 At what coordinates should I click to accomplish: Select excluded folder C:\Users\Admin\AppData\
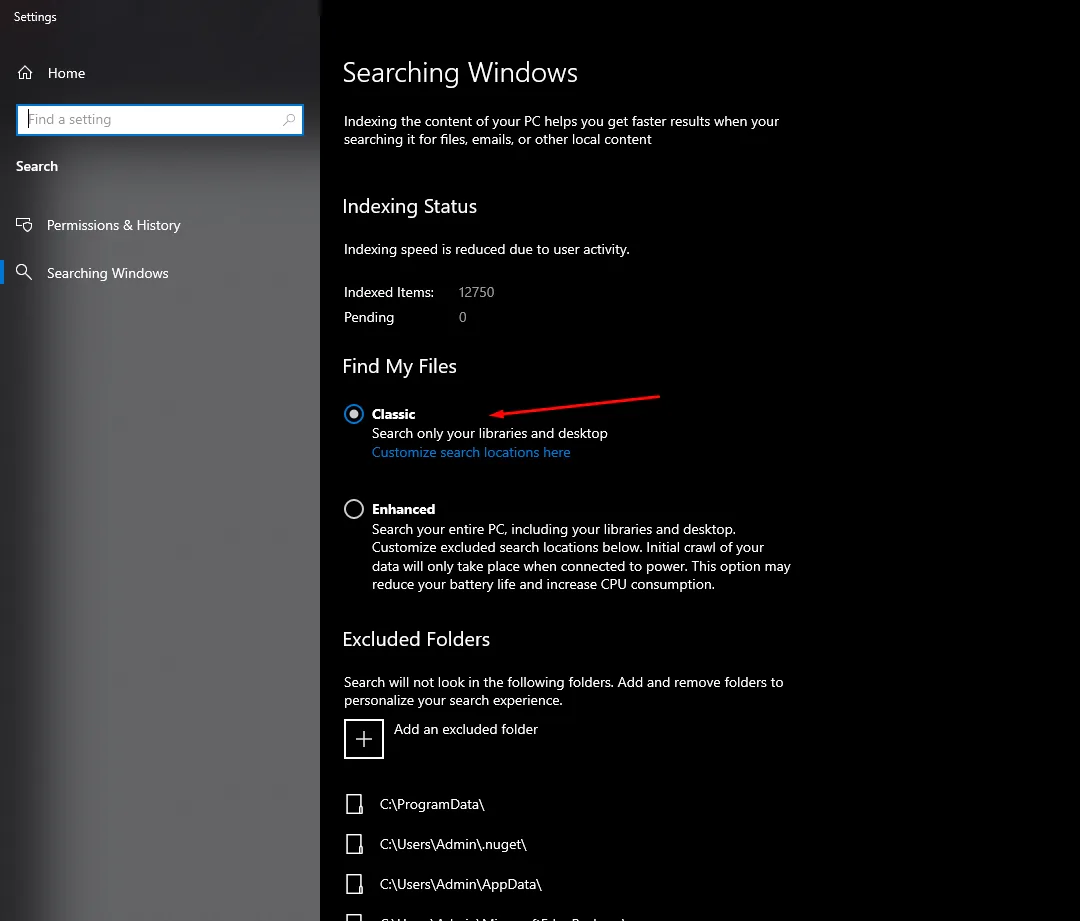[461, 884]
